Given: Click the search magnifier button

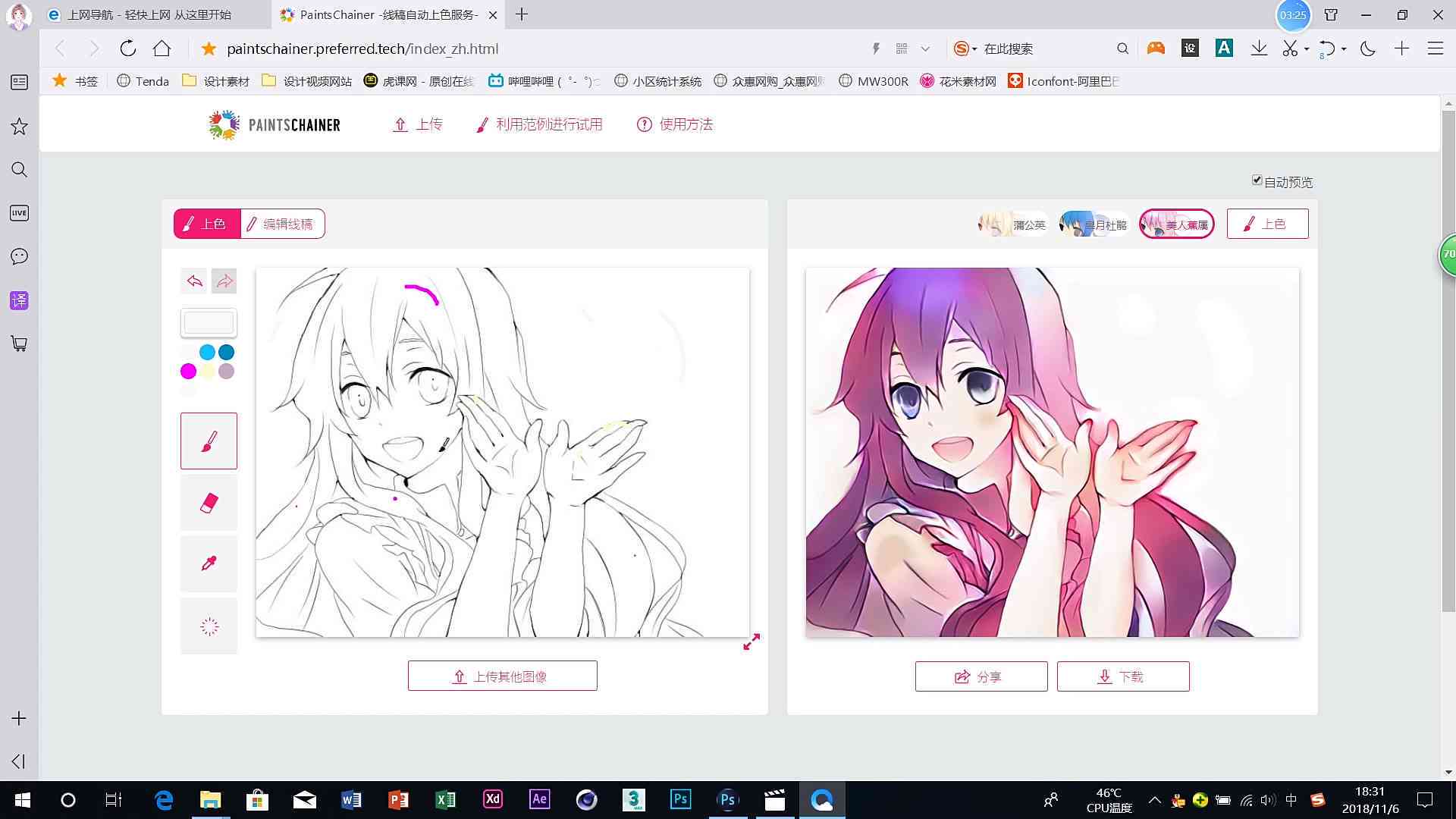Looking at the screenshot, I should (x=1122, y=49).
